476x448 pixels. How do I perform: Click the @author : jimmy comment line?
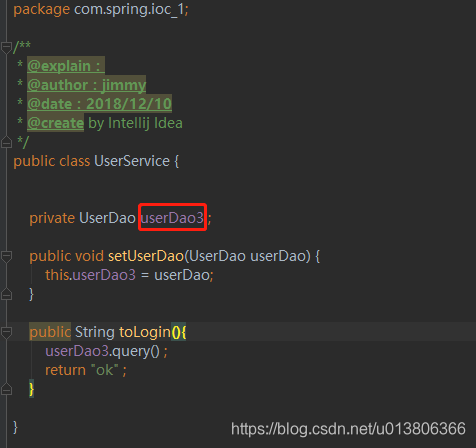pyautogui.click(x=87, y=85)
